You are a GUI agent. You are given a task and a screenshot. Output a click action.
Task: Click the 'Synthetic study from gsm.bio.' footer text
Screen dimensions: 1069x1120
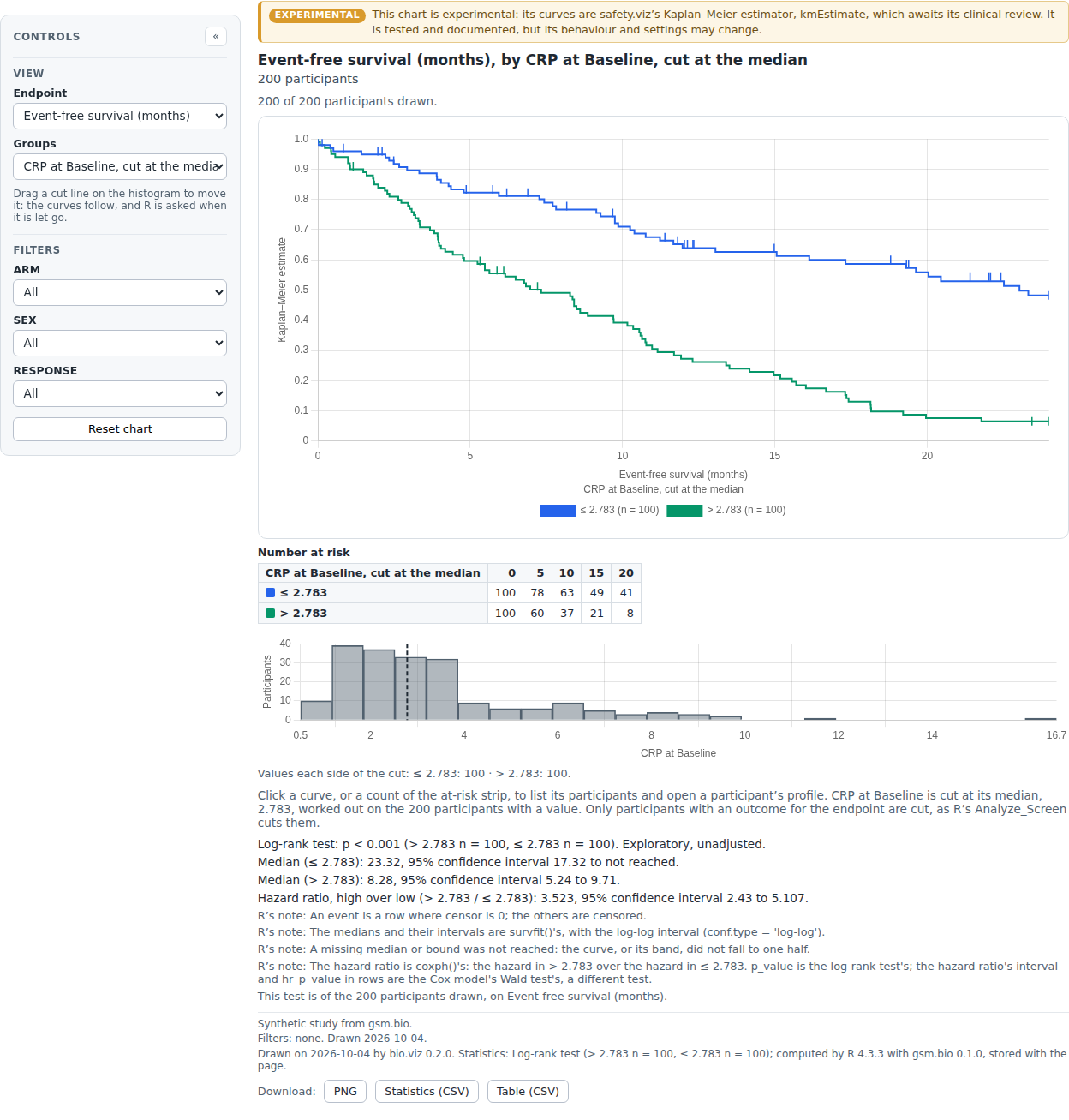pos(335,1024)
